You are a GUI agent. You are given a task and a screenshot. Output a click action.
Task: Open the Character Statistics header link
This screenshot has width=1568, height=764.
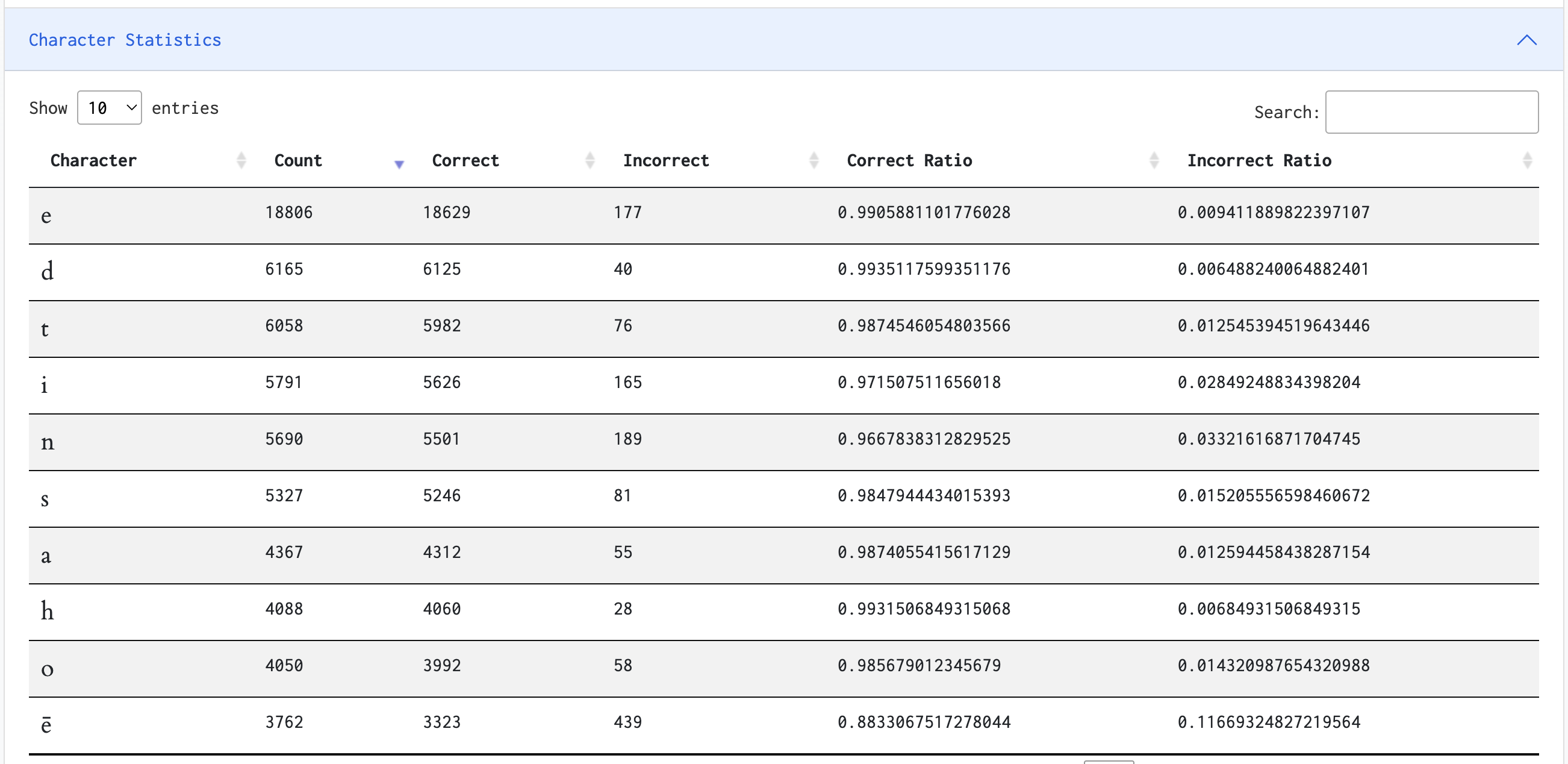click(x=125, y=40)
